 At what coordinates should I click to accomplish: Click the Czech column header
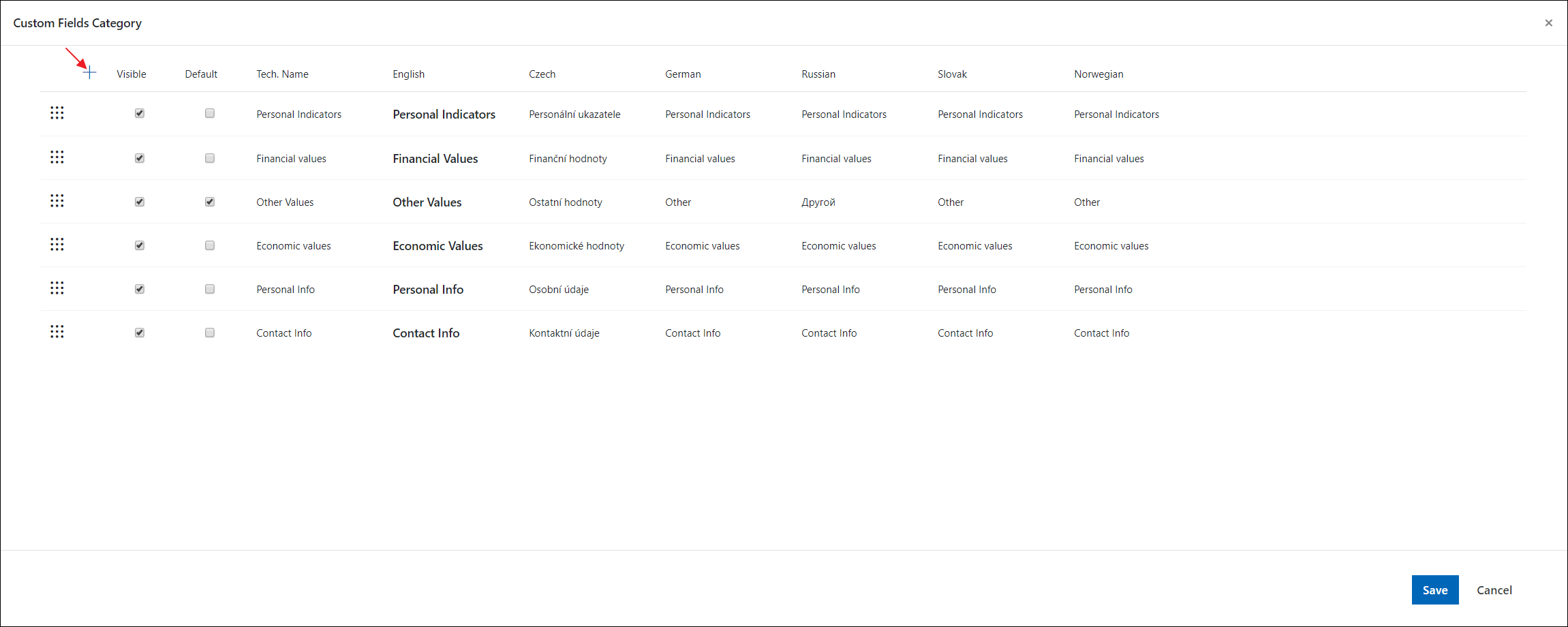(x=542, y=74)
